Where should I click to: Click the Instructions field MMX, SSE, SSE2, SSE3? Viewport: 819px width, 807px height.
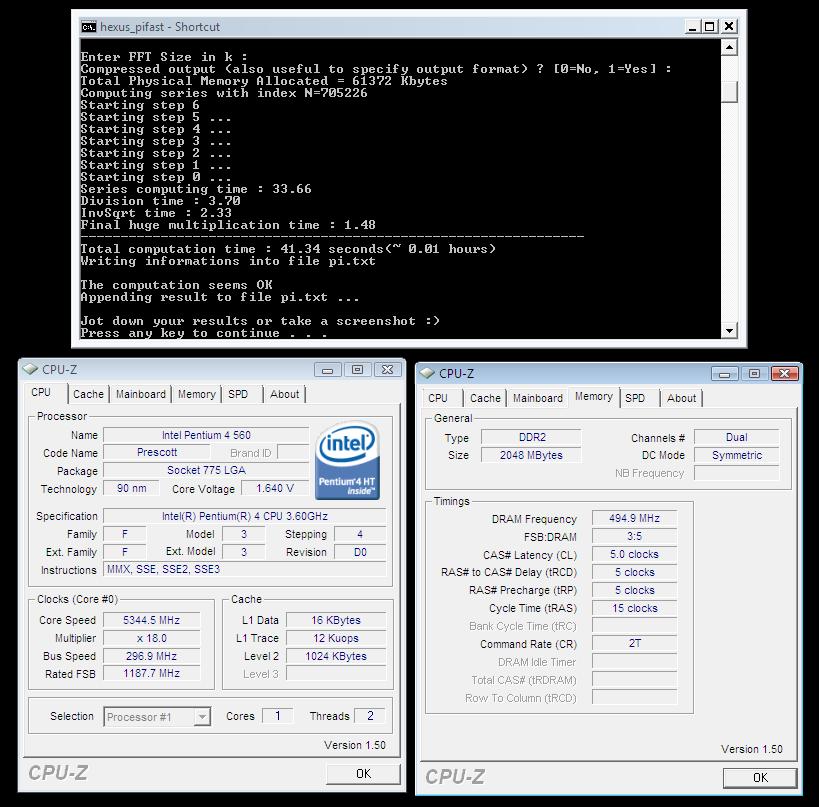click(244, 569)
